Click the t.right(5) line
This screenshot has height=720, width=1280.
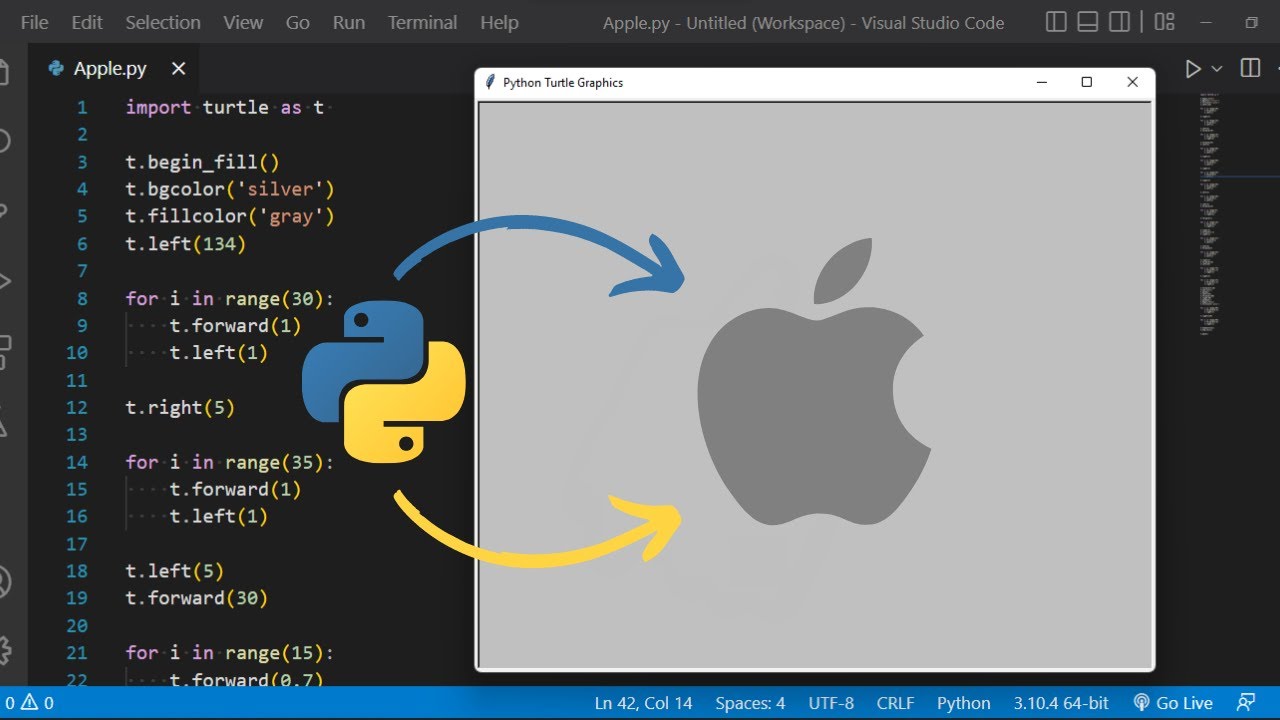[180, 407]
